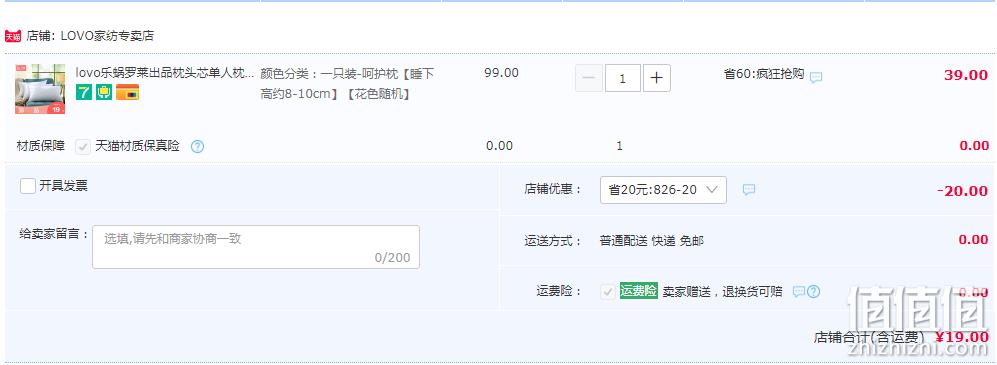Click the green shield guarantee badge icon

[x=104, y=93]
